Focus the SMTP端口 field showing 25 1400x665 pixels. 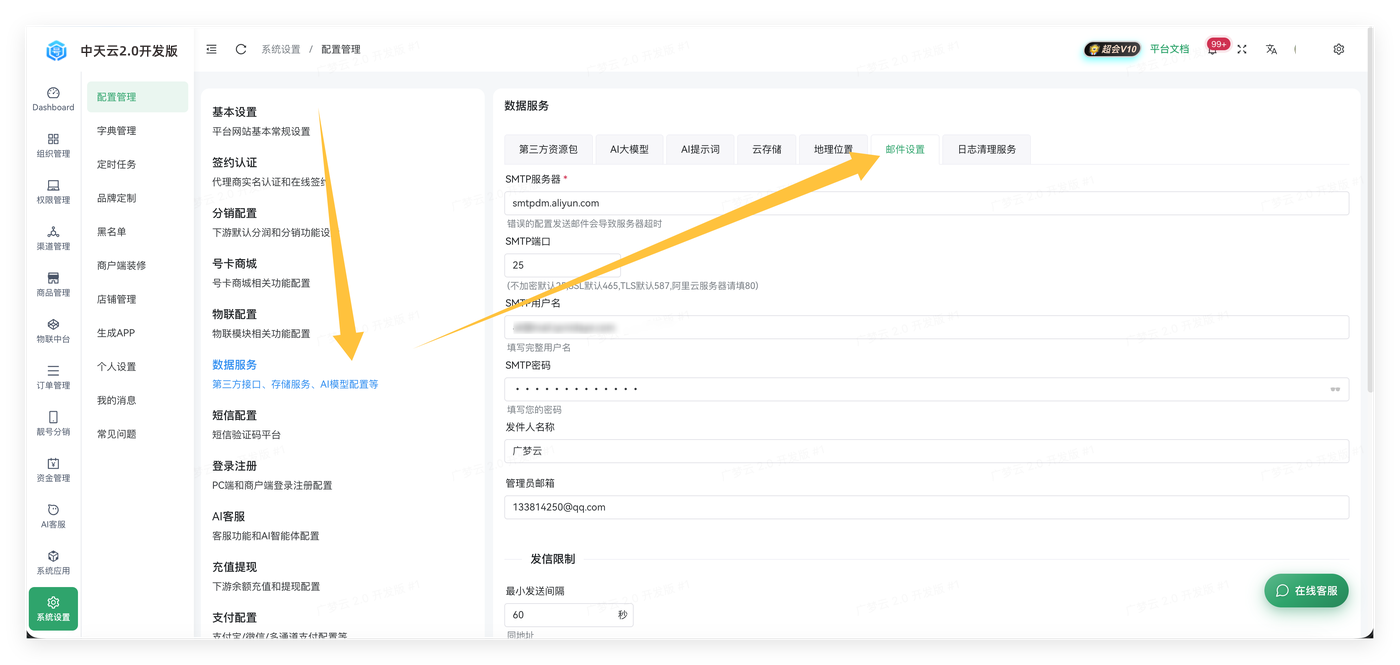click(563, 265)
